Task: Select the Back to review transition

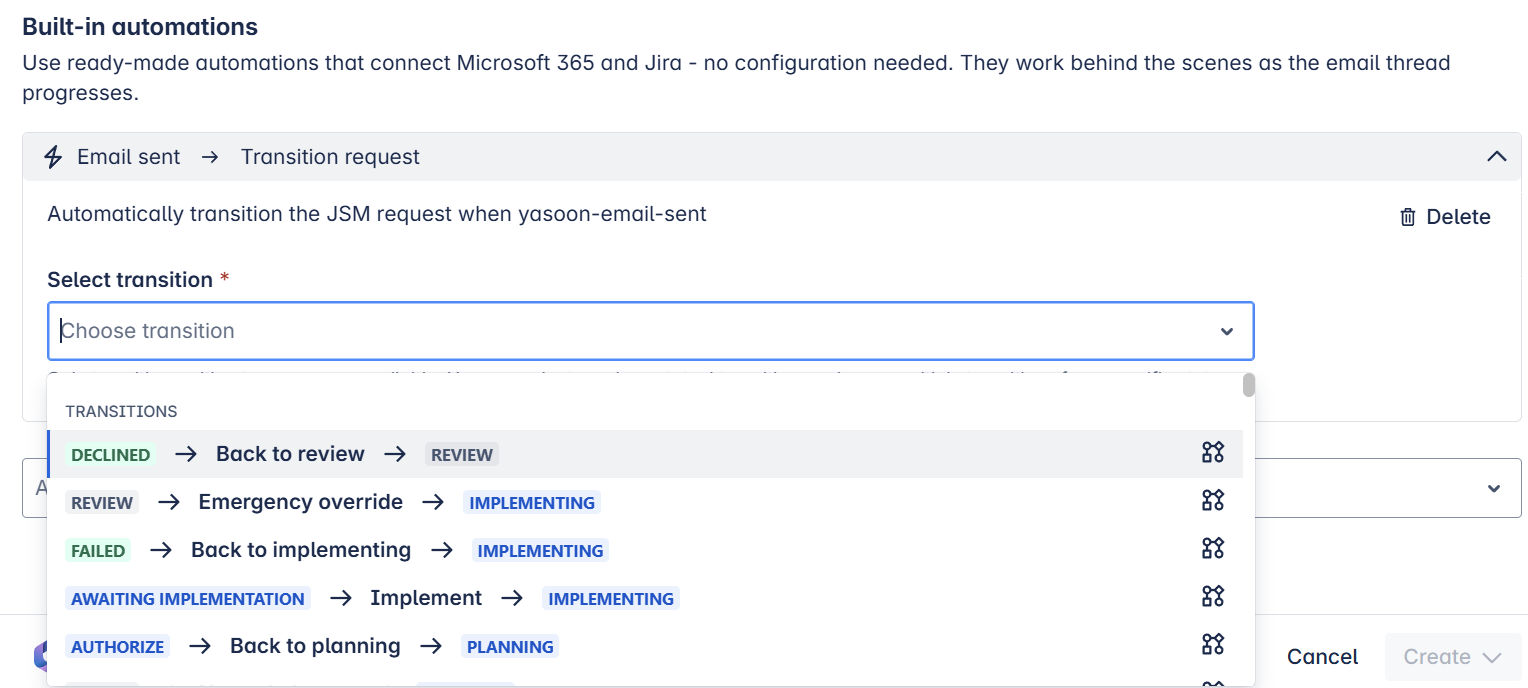Action: tap(290, 454)
